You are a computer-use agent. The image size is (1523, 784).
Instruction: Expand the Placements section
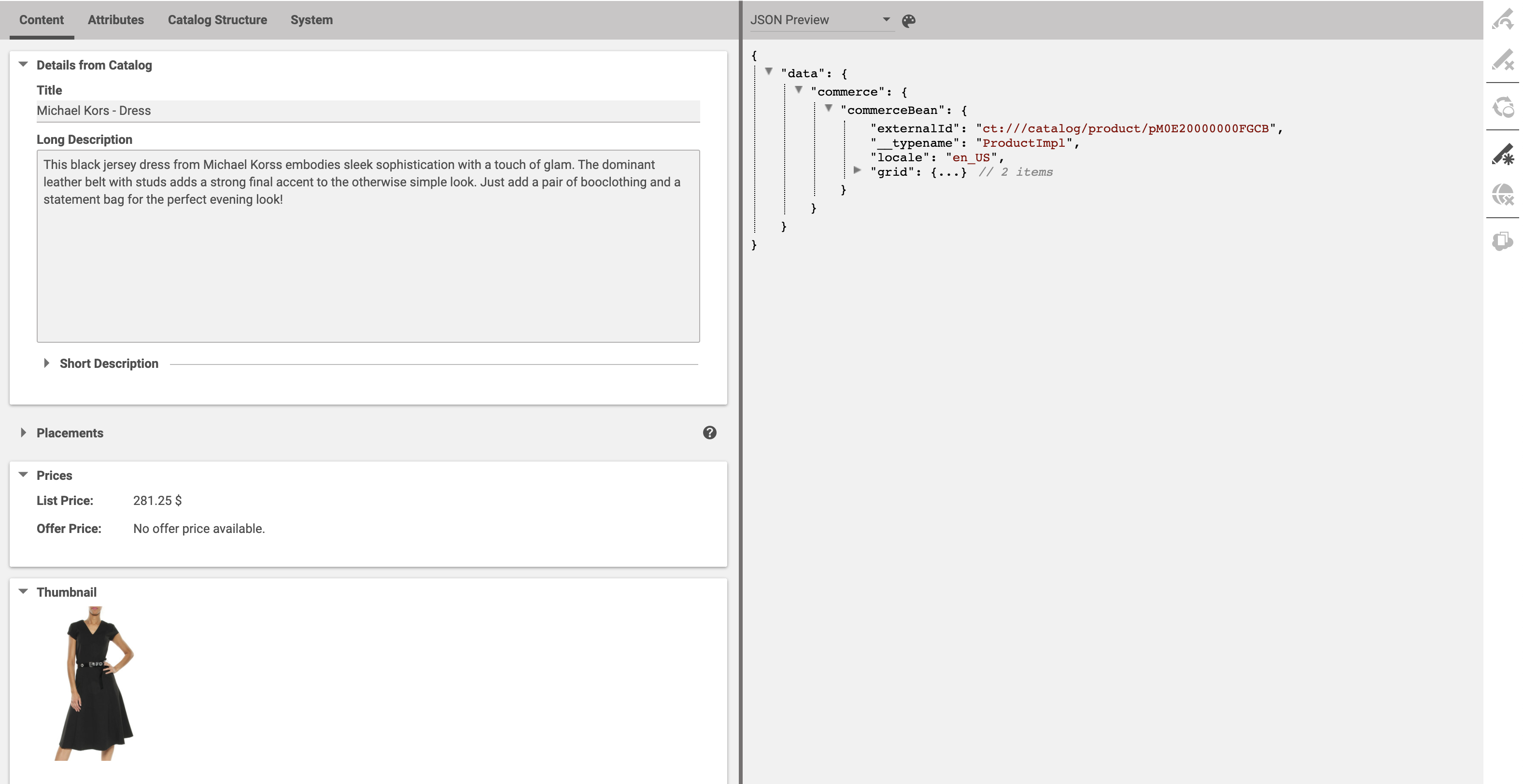tap(24, 432)
